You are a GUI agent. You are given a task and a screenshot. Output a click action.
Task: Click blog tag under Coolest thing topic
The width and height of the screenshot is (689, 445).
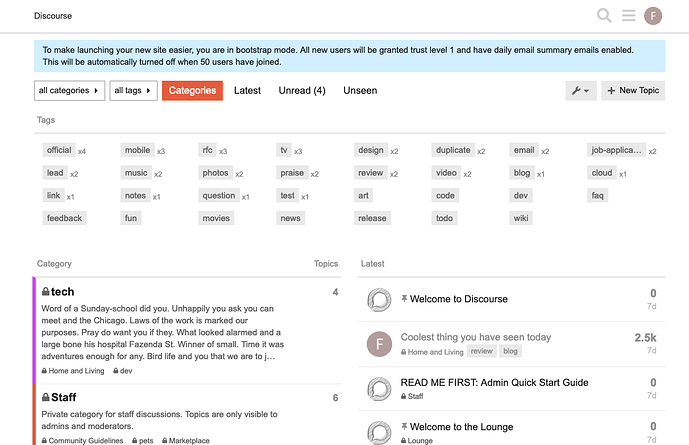click(510, 351)
